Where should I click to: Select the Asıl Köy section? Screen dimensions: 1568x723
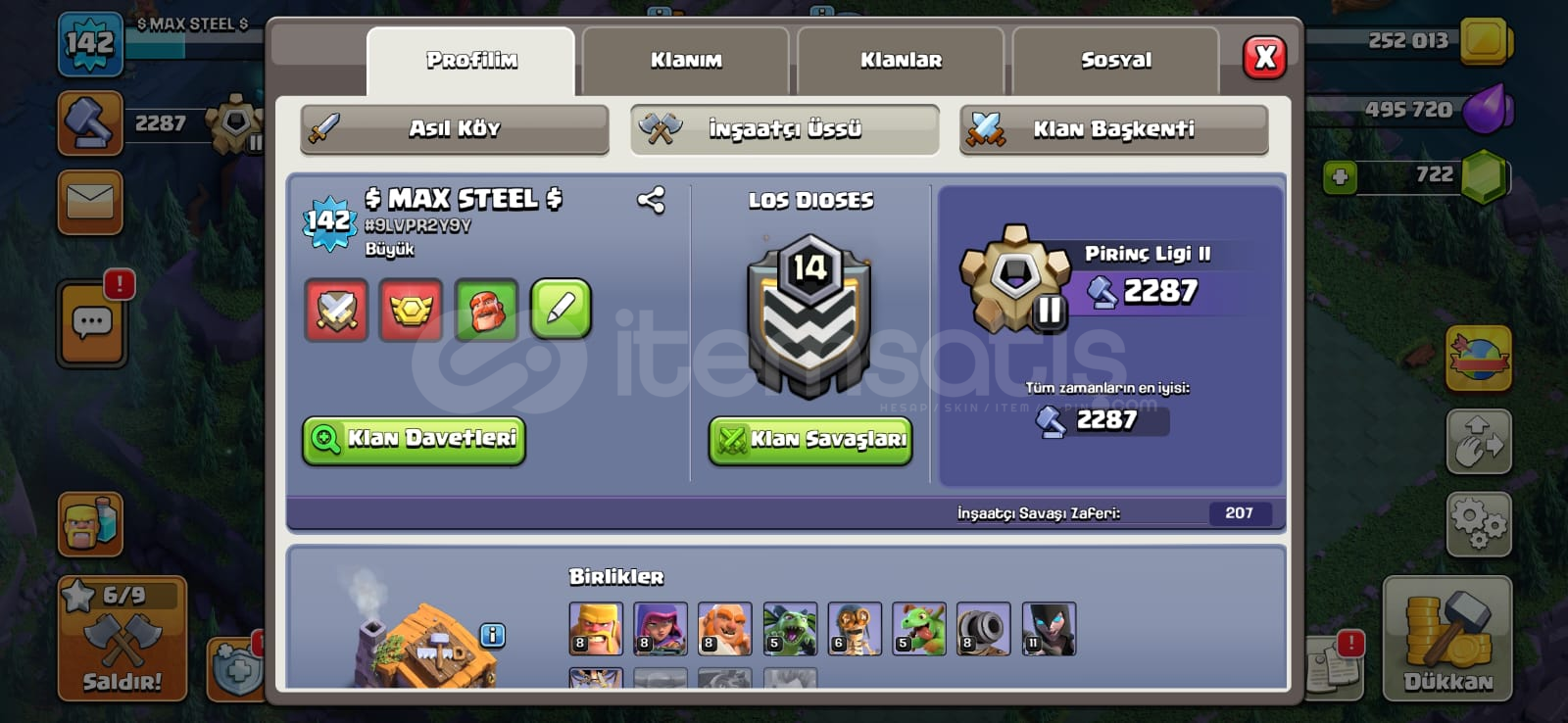pyautogui.click(x=455, y=128)
